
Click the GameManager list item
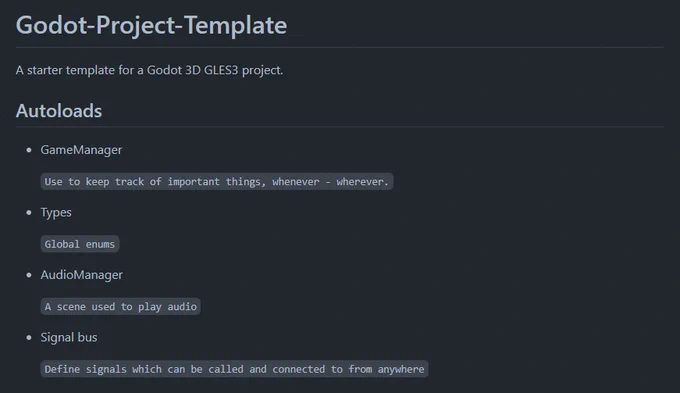81,150
